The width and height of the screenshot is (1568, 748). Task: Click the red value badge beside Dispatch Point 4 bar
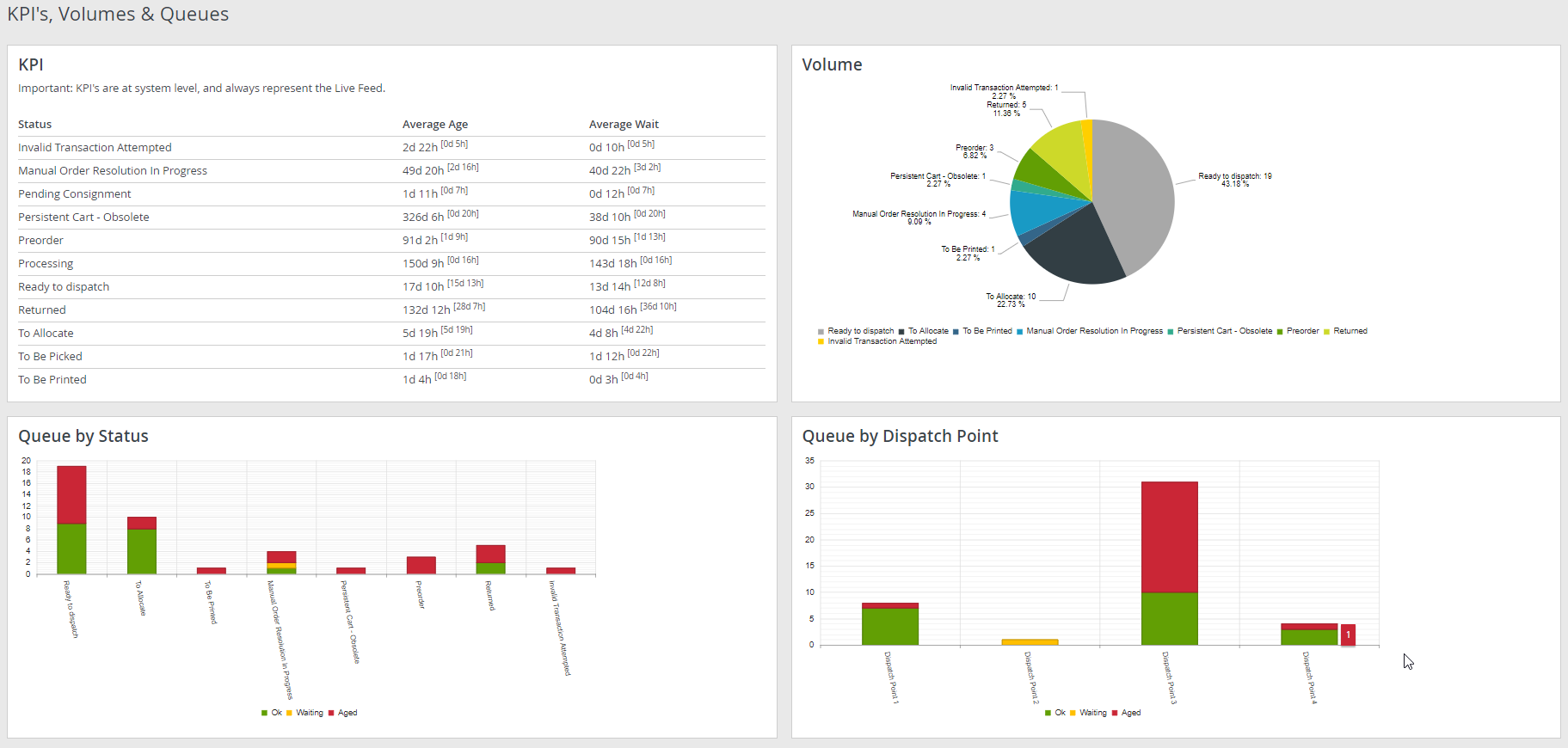click(1348, 635)
